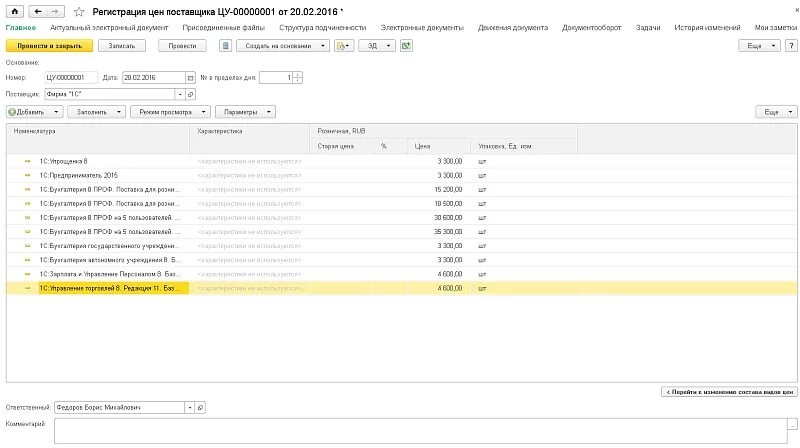Open the Документооборот tab

tap(591, 28)
